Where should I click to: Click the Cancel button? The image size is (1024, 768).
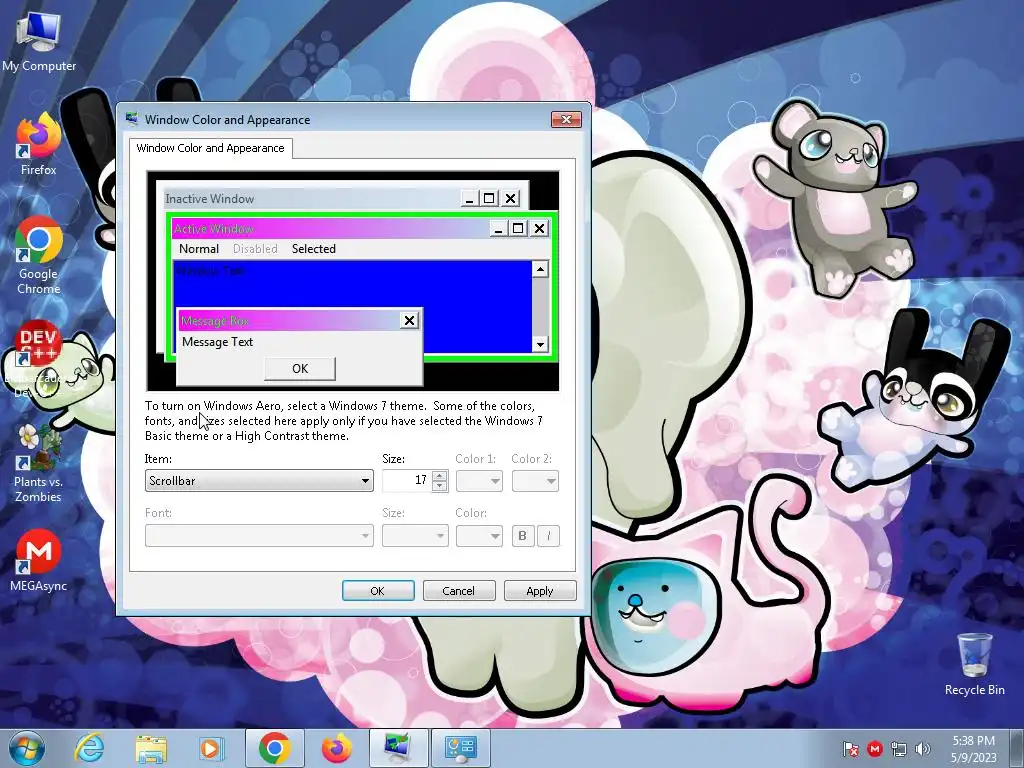coord(459,590)
